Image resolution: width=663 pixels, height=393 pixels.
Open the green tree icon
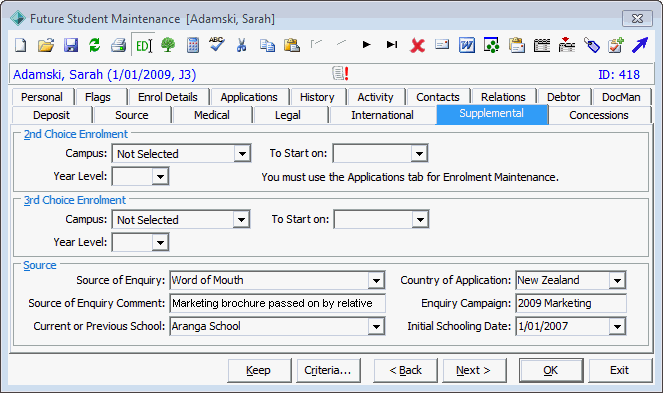pos(168,45)
